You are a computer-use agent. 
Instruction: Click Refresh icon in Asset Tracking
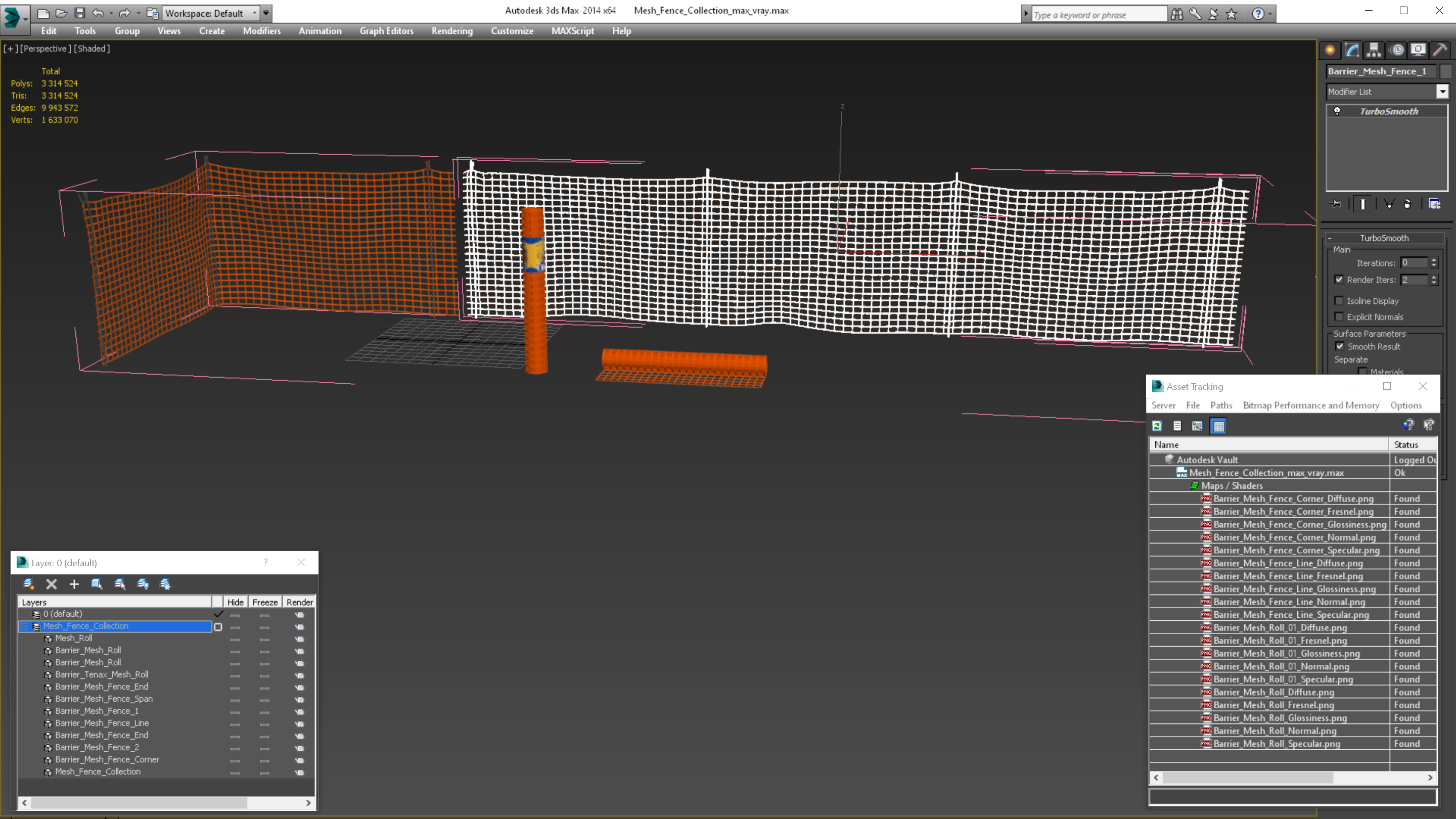(1157, 426)
